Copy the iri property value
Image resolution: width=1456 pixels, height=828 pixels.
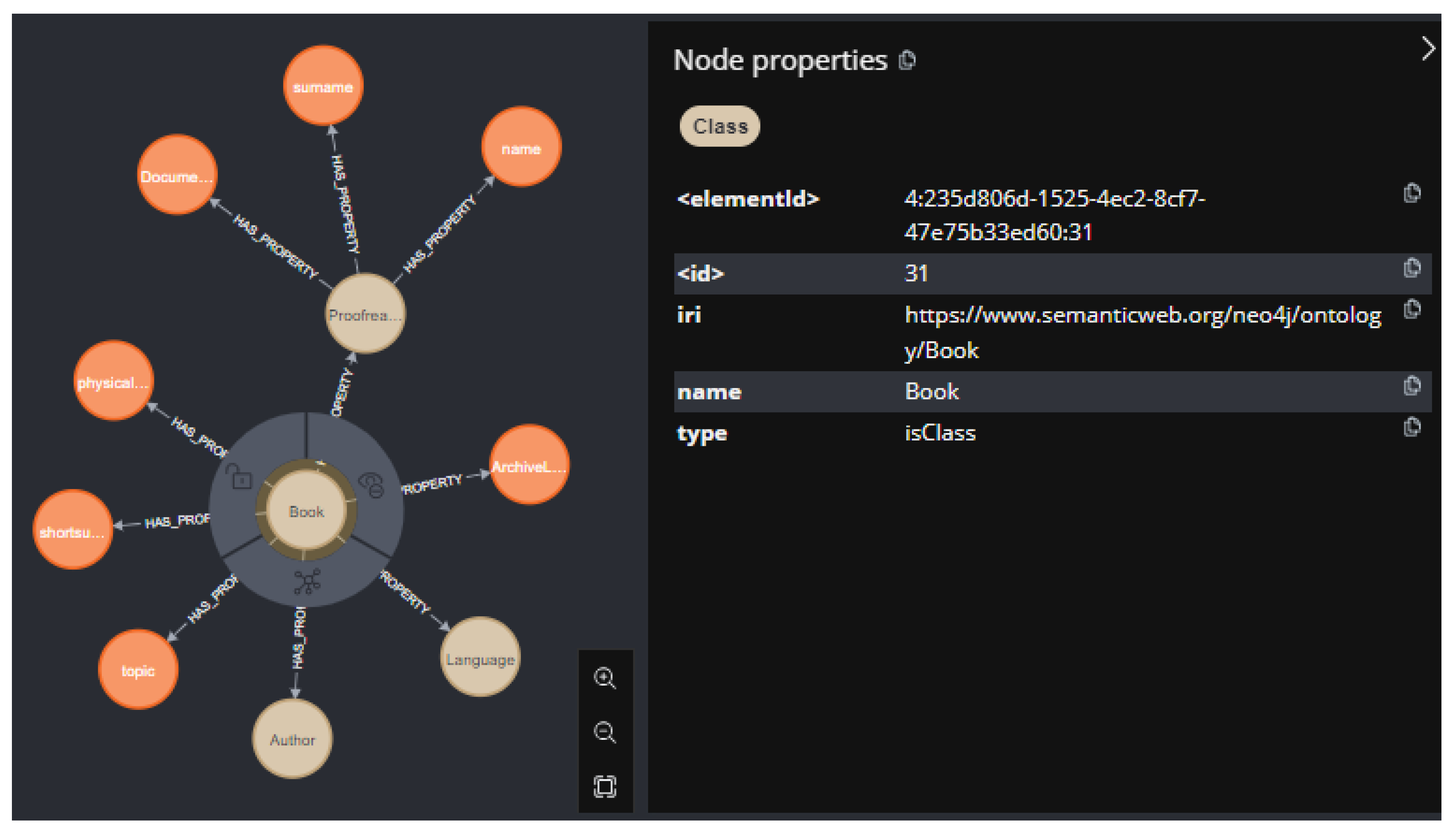1411,310
